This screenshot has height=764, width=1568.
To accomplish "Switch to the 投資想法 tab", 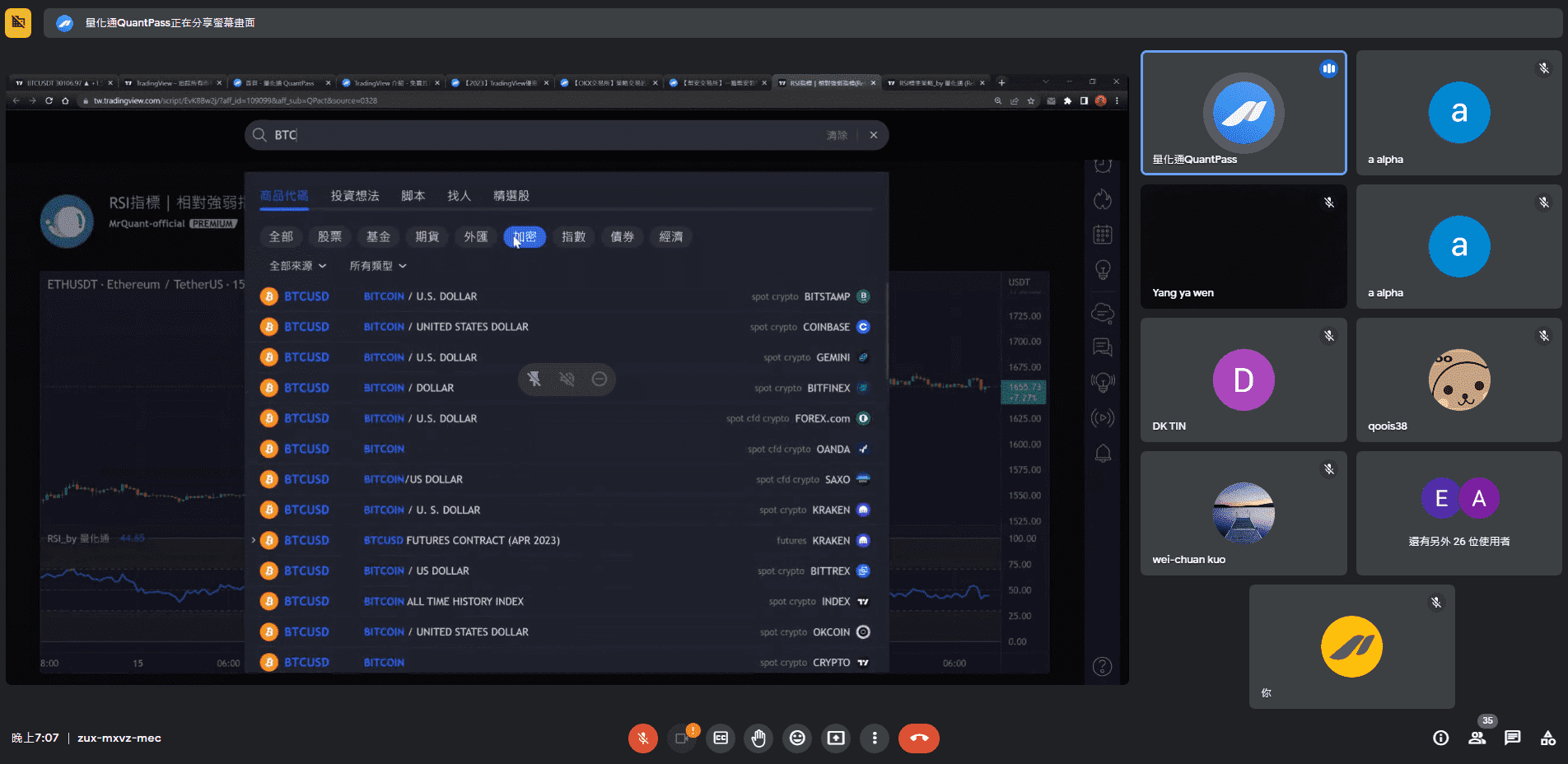I will pos(355,195).
